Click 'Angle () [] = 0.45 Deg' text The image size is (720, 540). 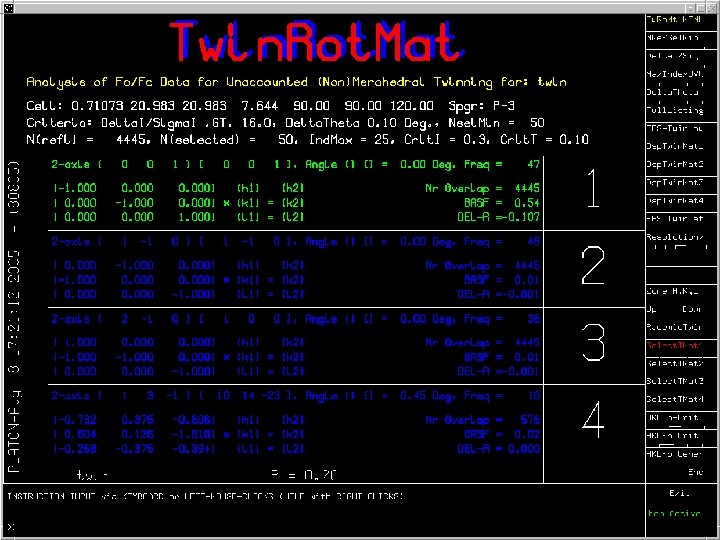pos(380,396)
